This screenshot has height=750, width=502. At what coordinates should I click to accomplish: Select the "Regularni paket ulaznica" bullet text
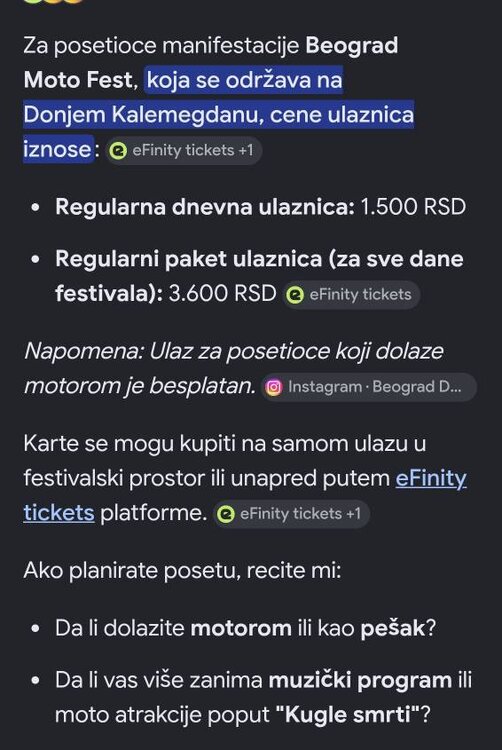(259, 276)
